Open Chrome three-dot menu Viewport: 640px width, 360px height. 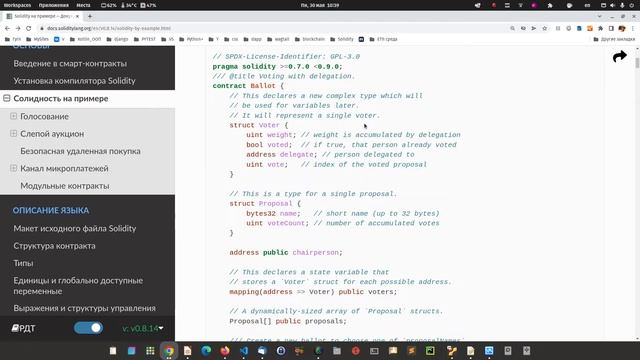click(x=633, y=28)
